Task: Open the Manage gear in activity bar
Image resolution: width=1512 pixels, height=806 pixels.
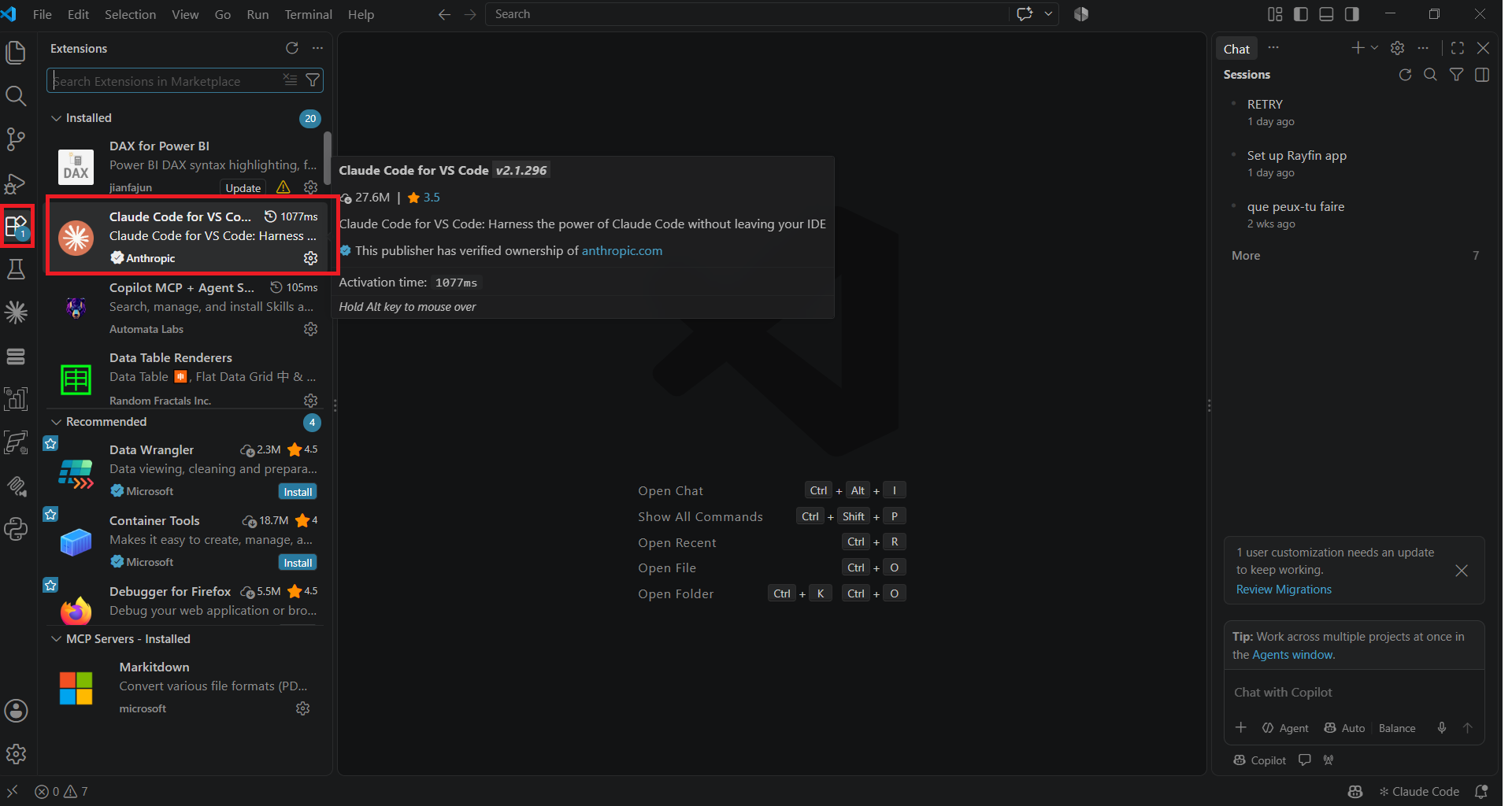Action: [x=16, y=754]
